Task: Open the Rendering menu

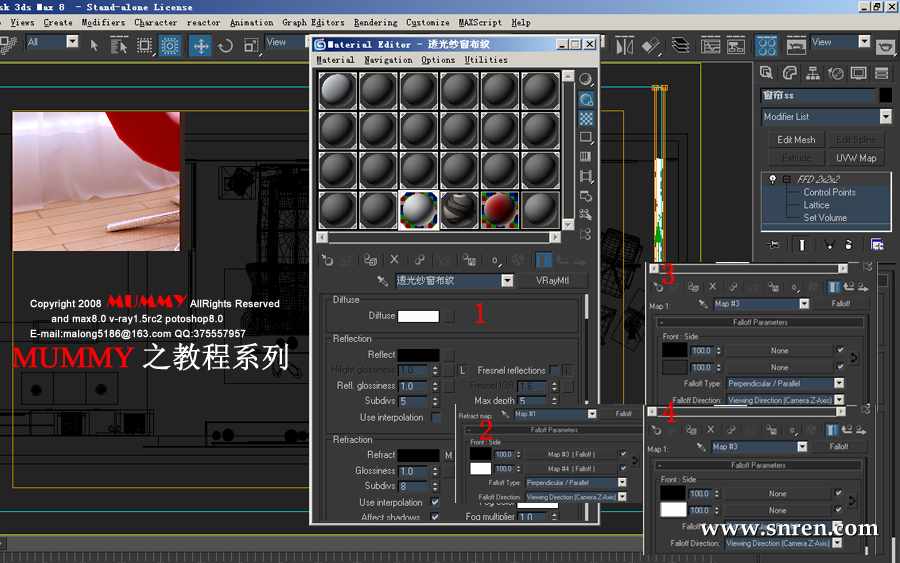Action: click(375, 22)
